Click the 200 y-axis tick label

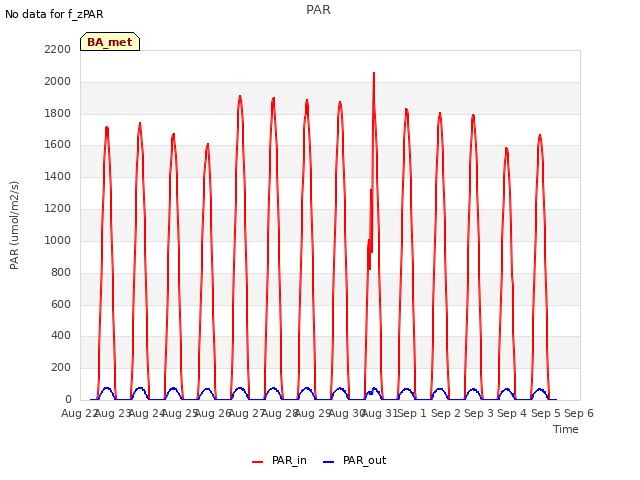coord(61,367)
